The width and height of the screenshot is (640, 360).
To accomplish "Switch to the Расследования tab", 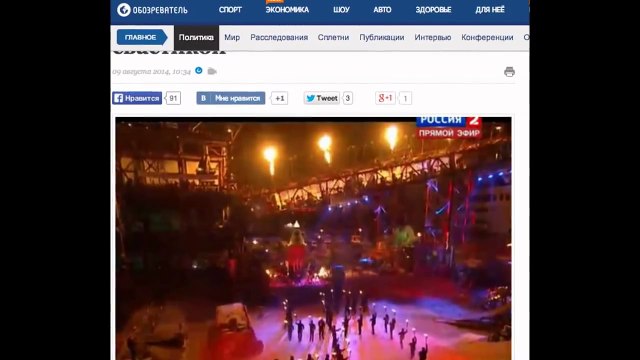I will (x=279, y=37).
